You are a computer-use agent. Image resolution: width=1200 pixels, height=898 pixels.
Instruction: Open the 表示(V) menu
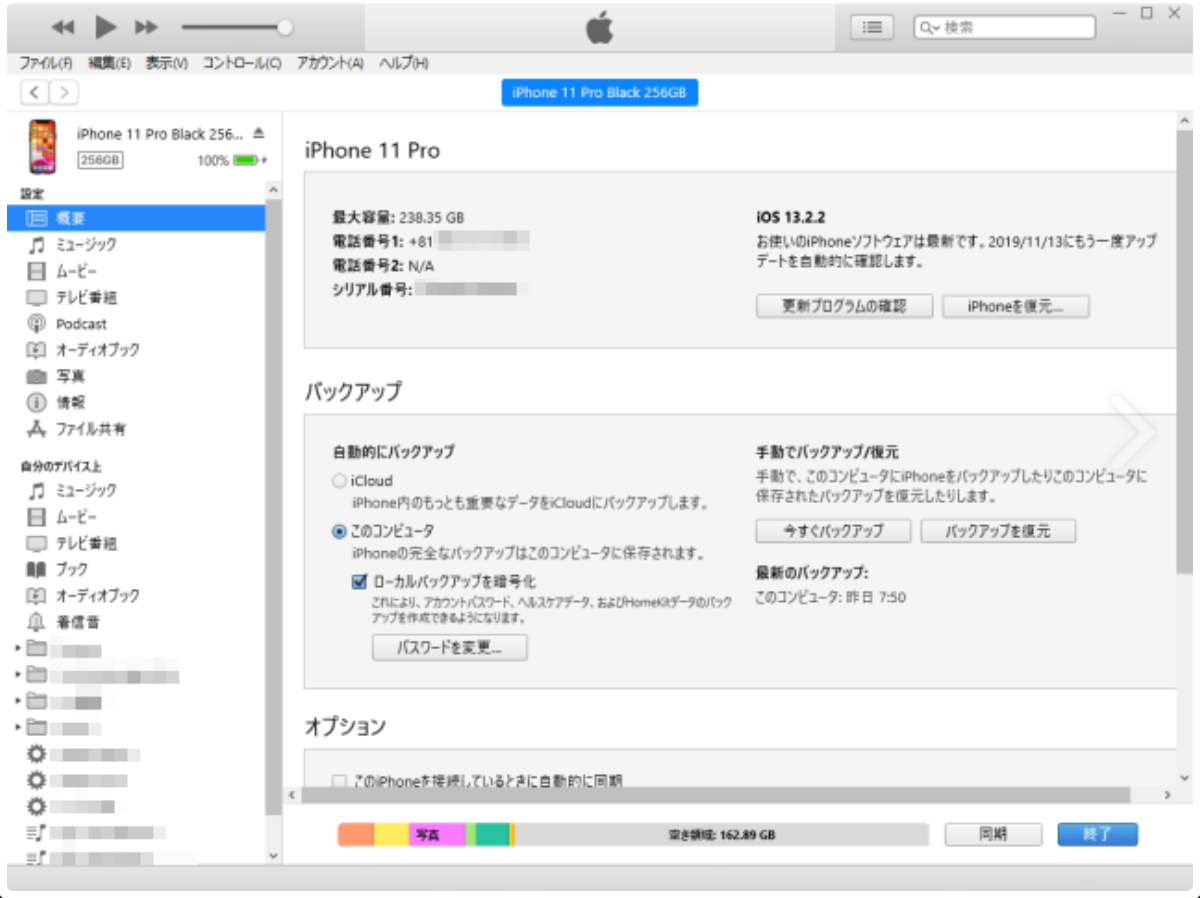click(x=166, y=63)
